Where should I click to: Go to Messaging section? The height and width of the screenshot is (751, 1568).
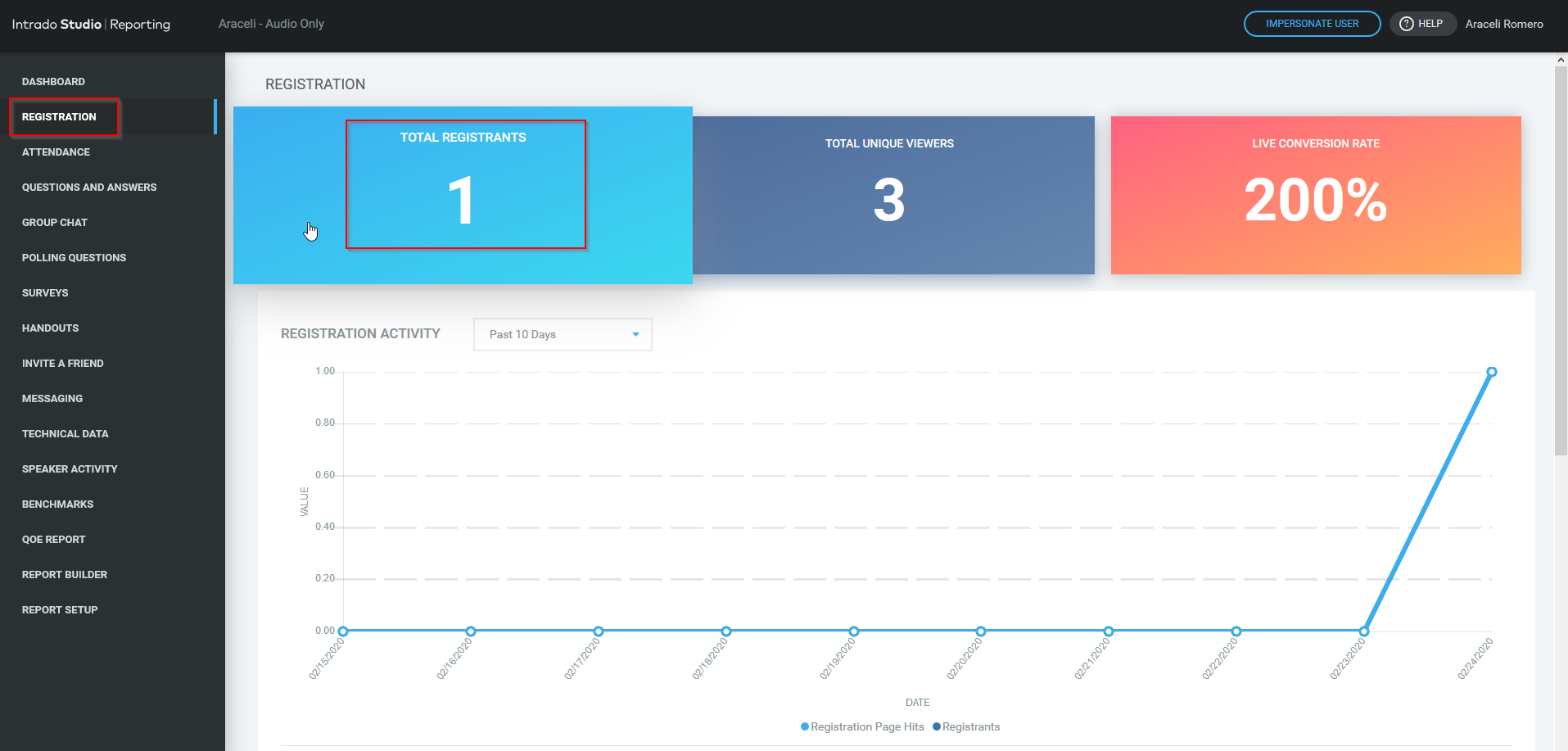52,399
